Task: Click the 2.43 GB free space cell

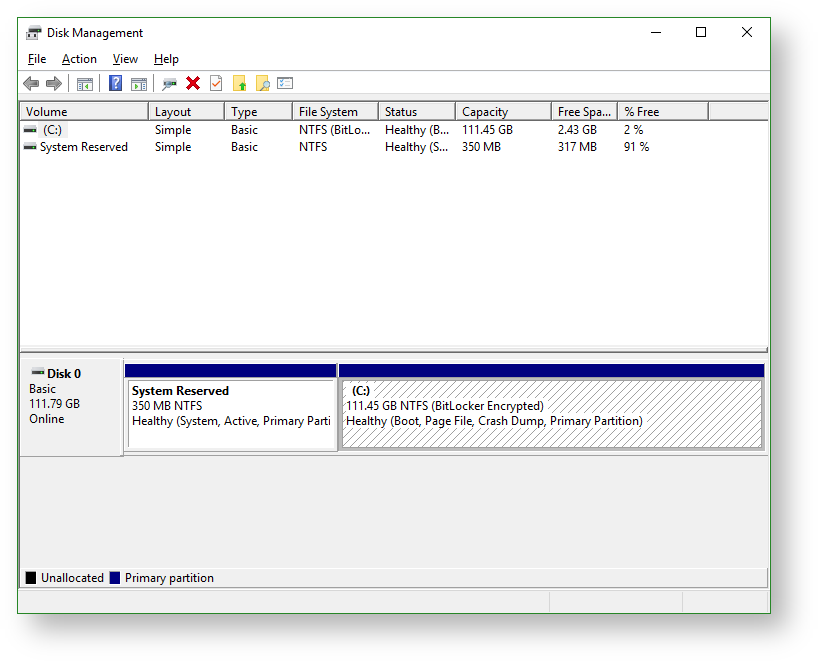Action: [577, 130]
